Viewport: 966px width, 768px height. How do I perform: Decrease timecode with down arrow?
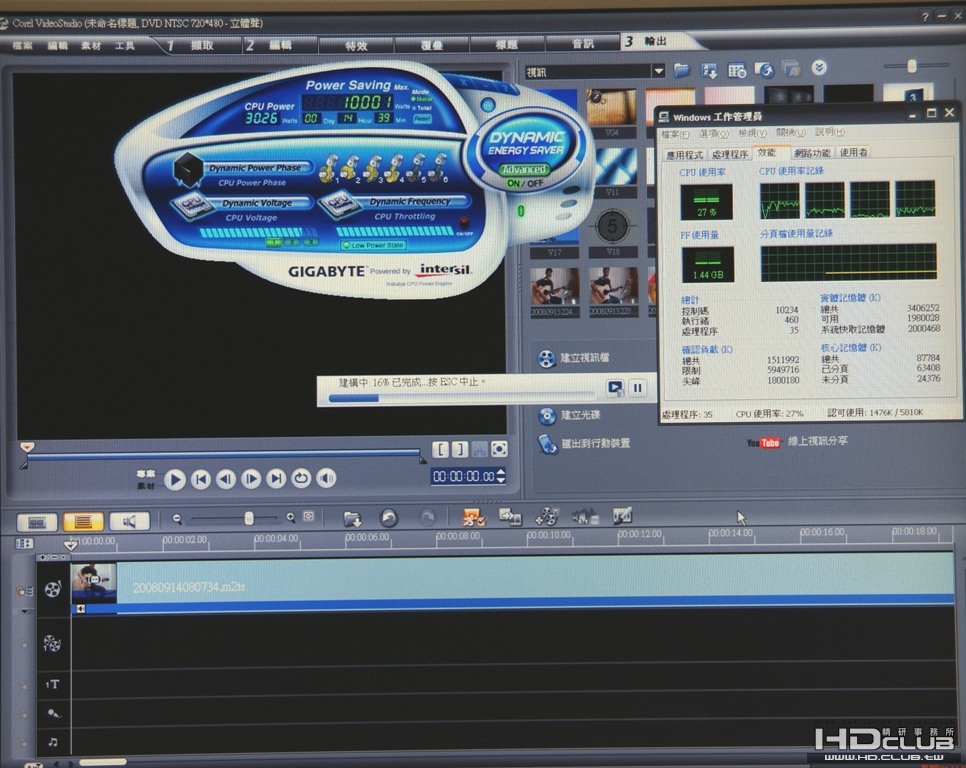[x=501, y=480]
